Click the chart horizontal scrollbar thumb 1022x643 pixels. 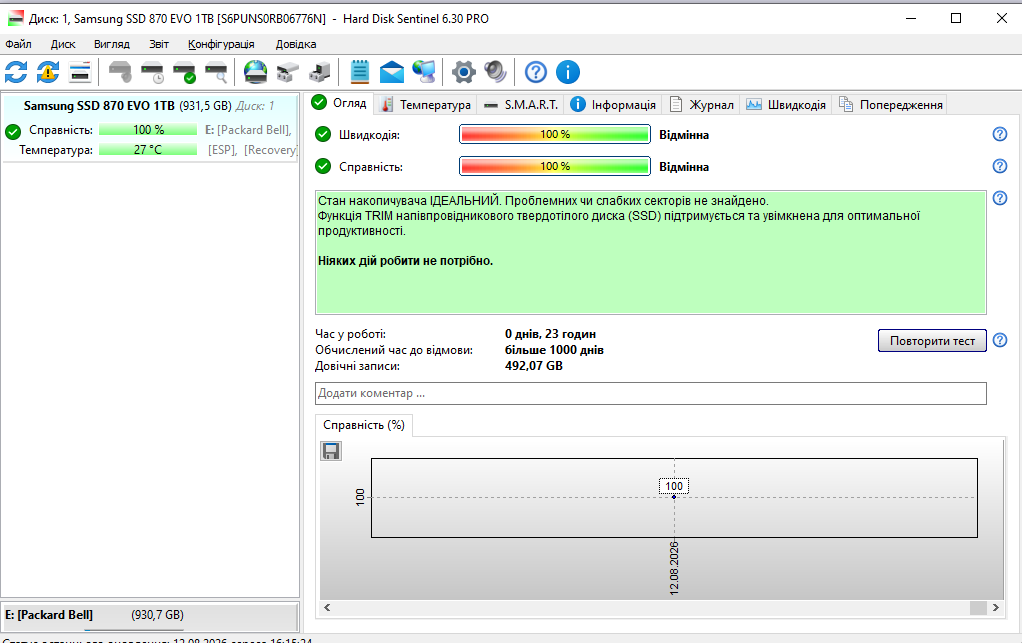[978, 607]
